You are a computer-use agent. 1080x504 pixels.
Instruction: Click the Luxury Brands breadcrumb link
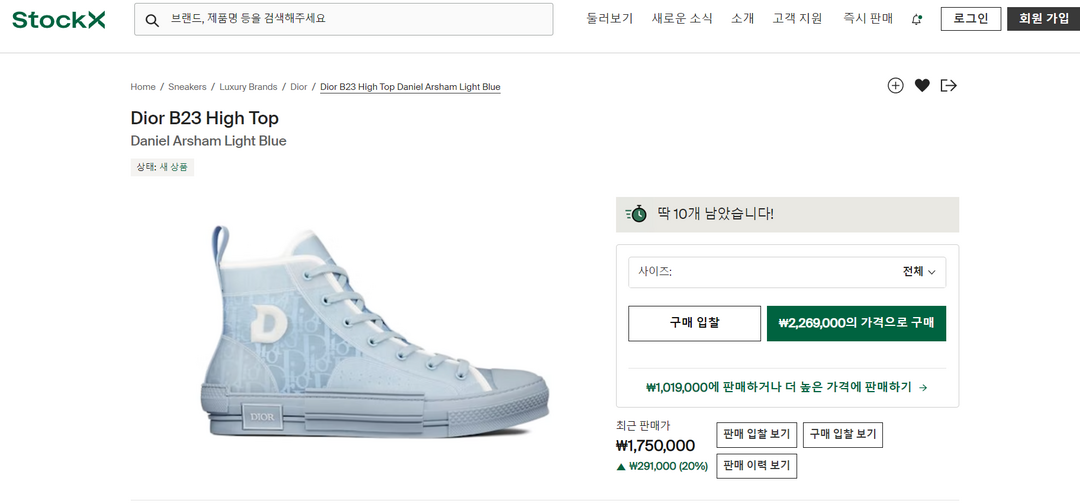(249, 87)
